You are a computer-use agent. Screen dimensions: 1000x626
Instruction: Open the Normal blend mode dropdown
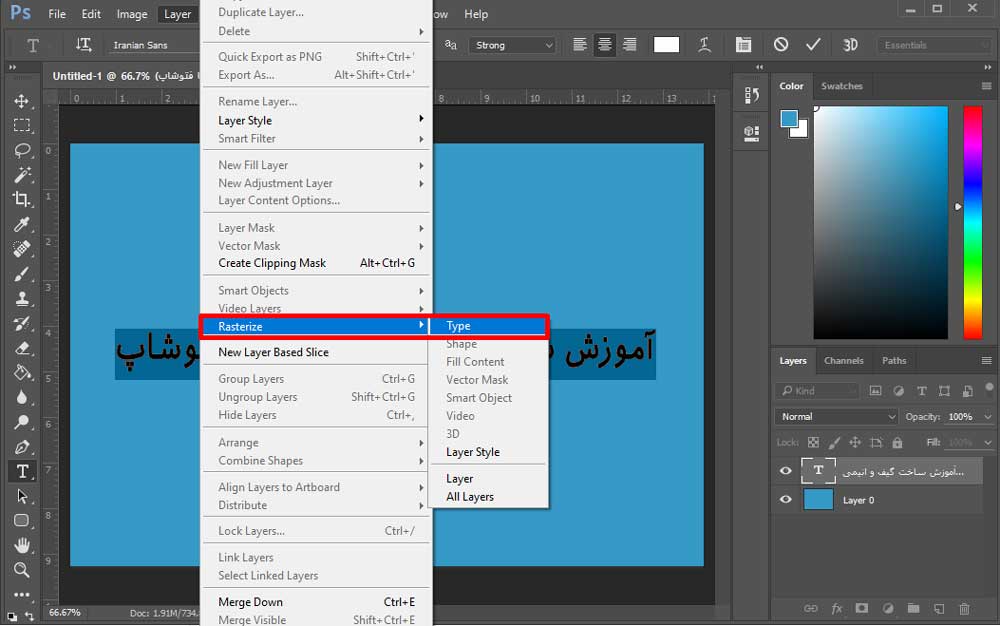(x=837, y=417)
